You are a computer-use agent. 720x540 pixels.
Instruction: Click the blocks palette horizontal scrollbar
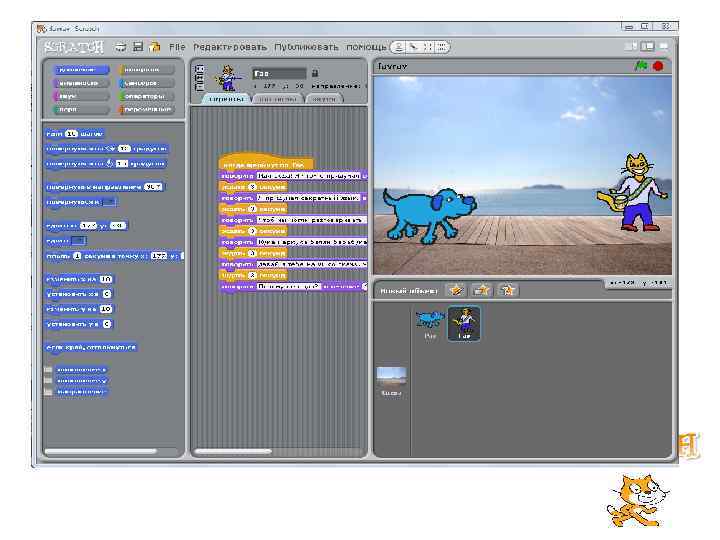click(x=101, y=451)
